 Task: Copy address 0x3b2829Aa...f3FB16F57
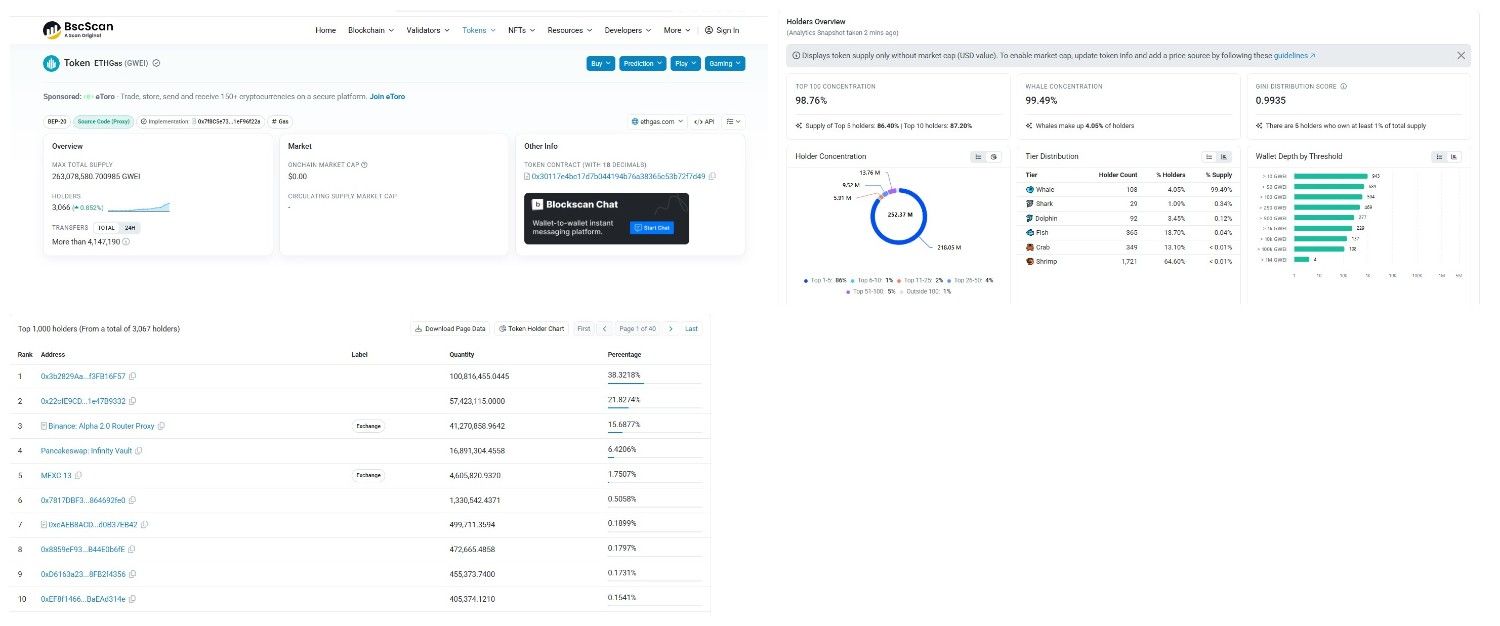point(132,376)
